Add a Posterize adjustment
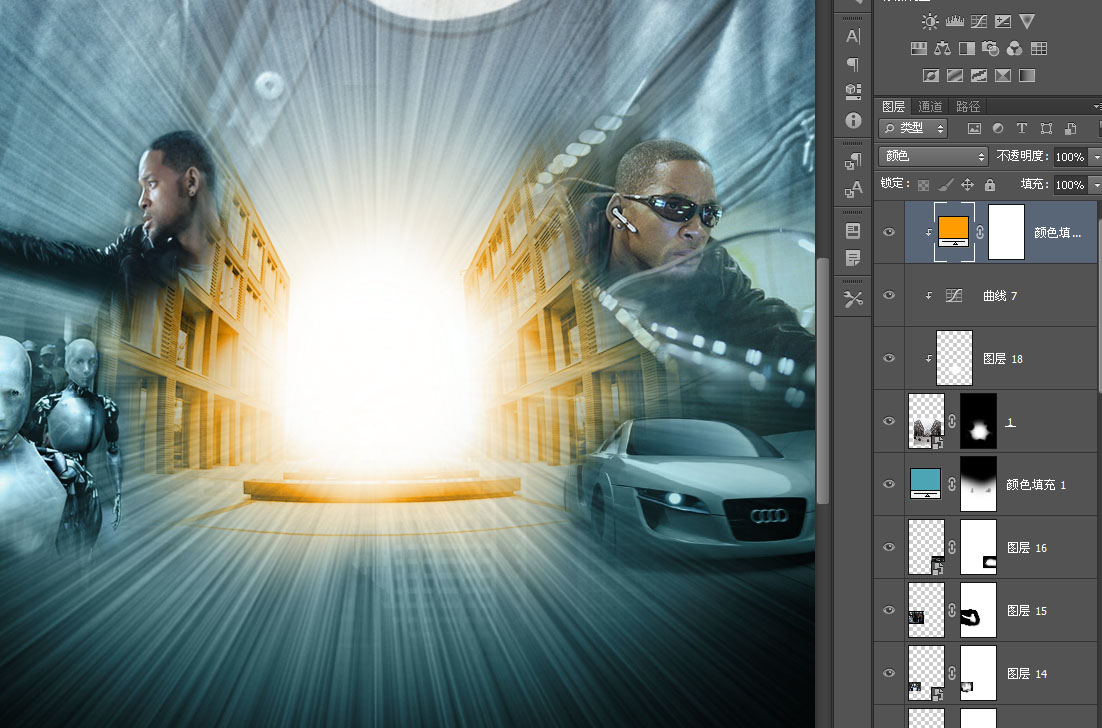Screen dimensions: 1102x728 tap(954, 75)
